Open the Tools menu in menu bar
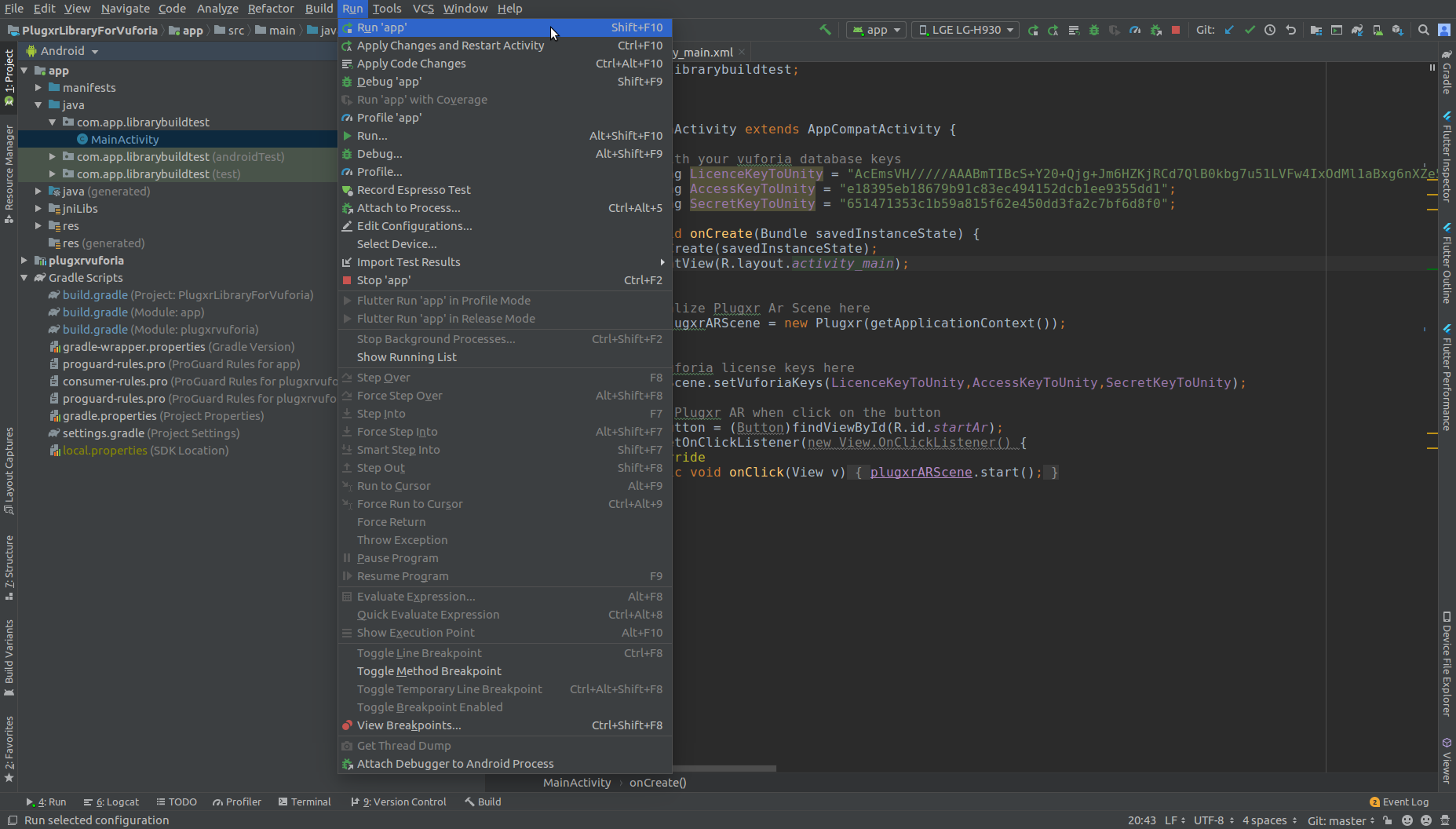This screenshot has width=1456, height=829. pos(387,9)
